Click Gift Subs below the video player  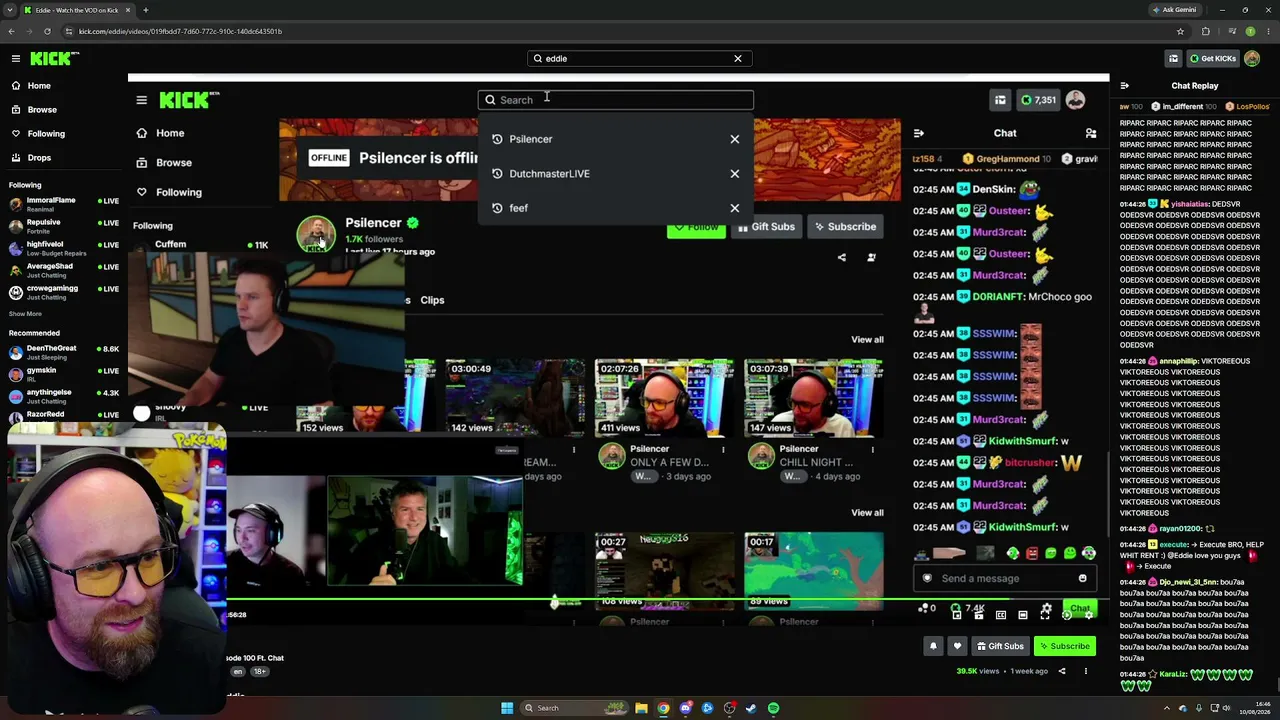pos(1000,646)
